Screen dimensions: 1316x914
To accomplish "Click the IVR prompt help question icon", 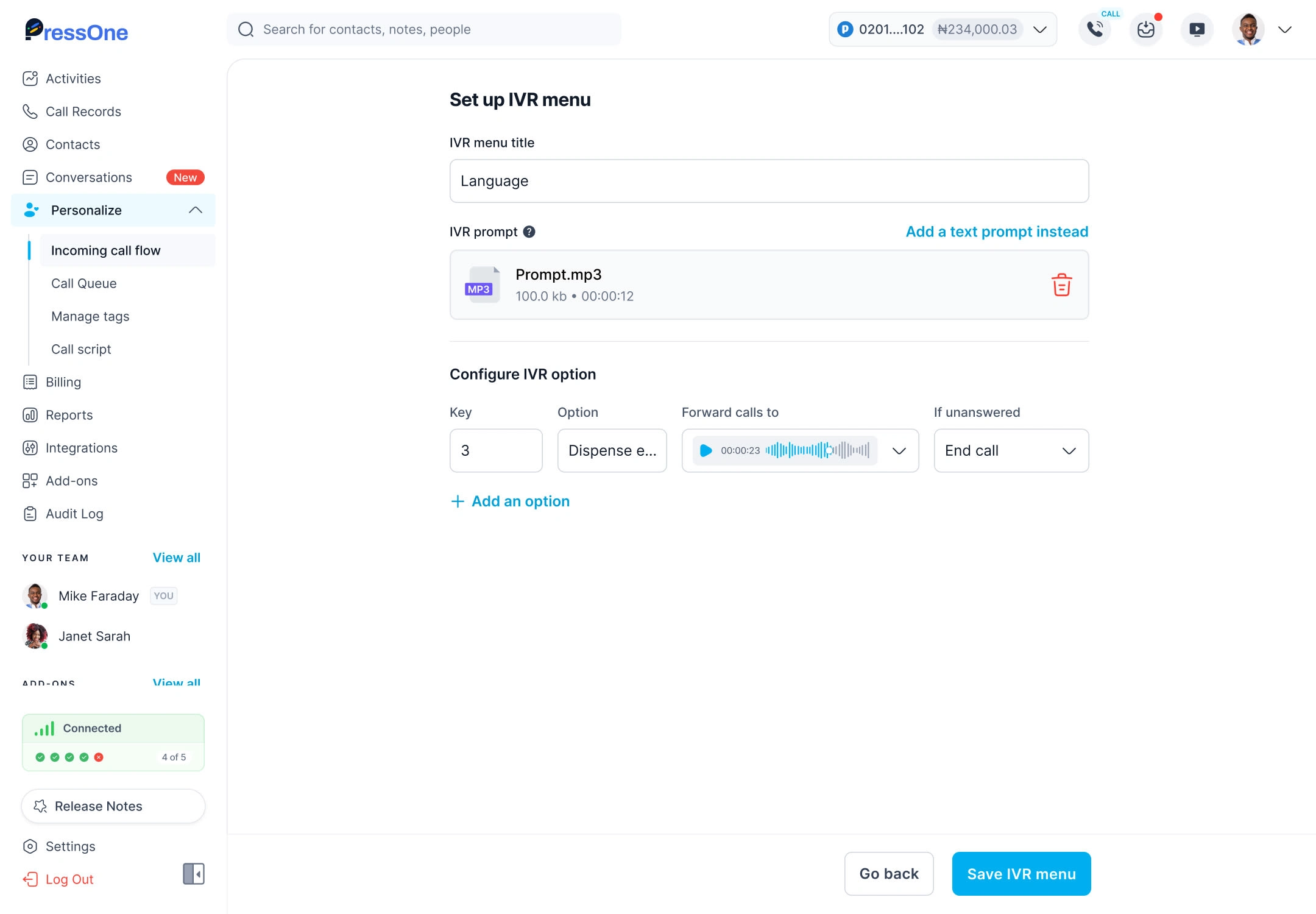I will coord(529,232).
